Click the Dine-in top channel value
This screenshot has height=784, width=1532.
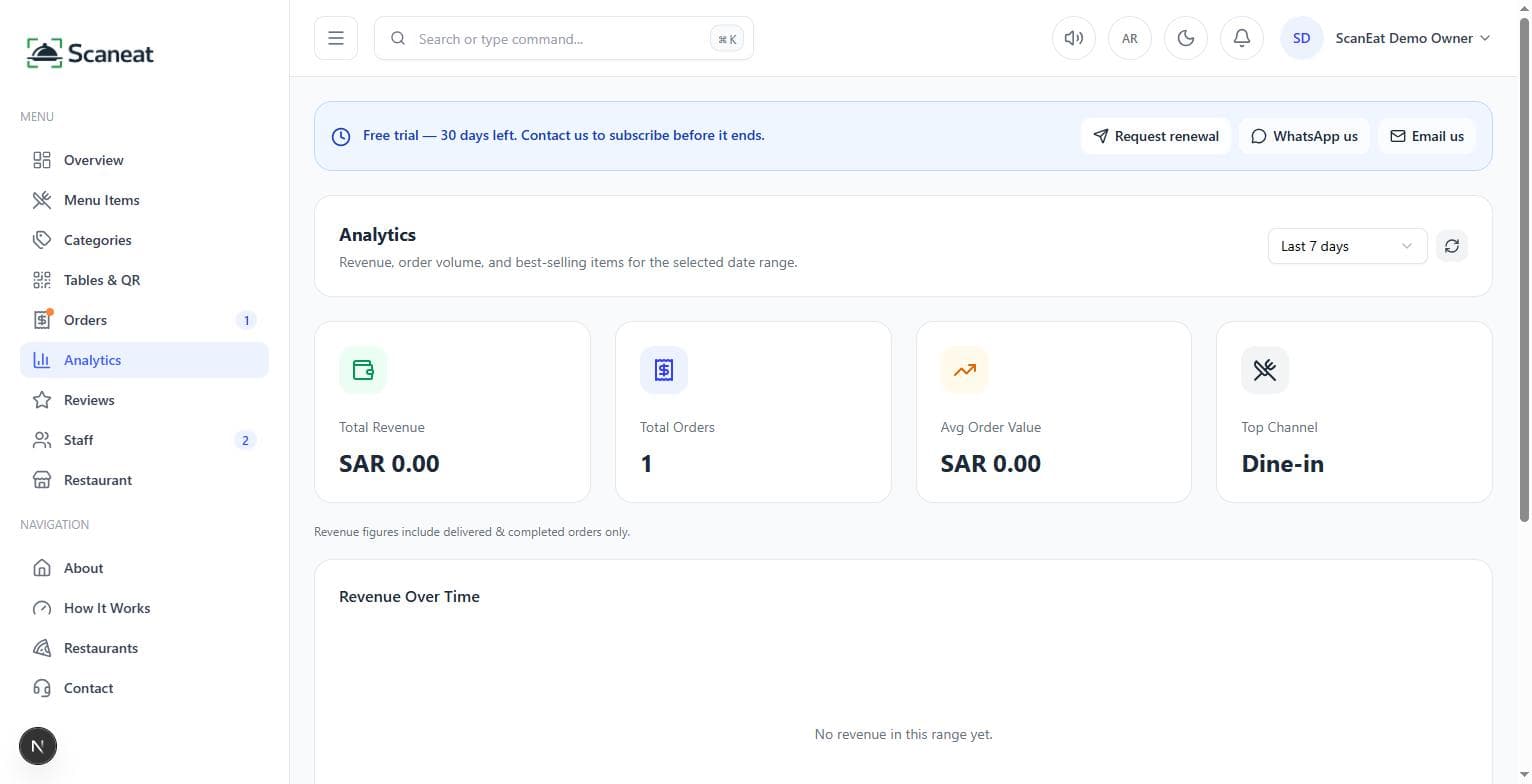pos(1283,464)
